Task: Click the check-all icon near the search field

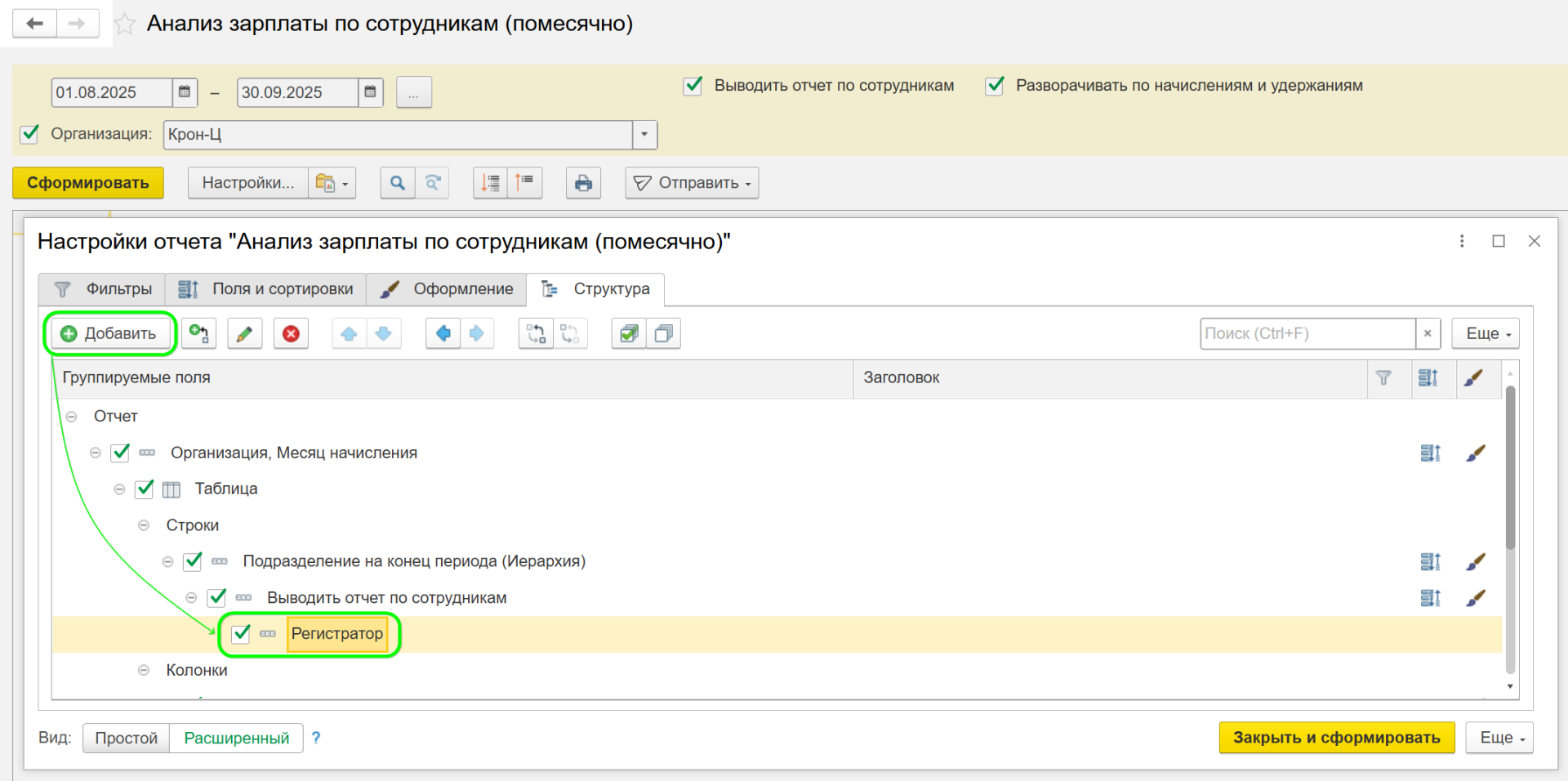Action: [628, 333]
